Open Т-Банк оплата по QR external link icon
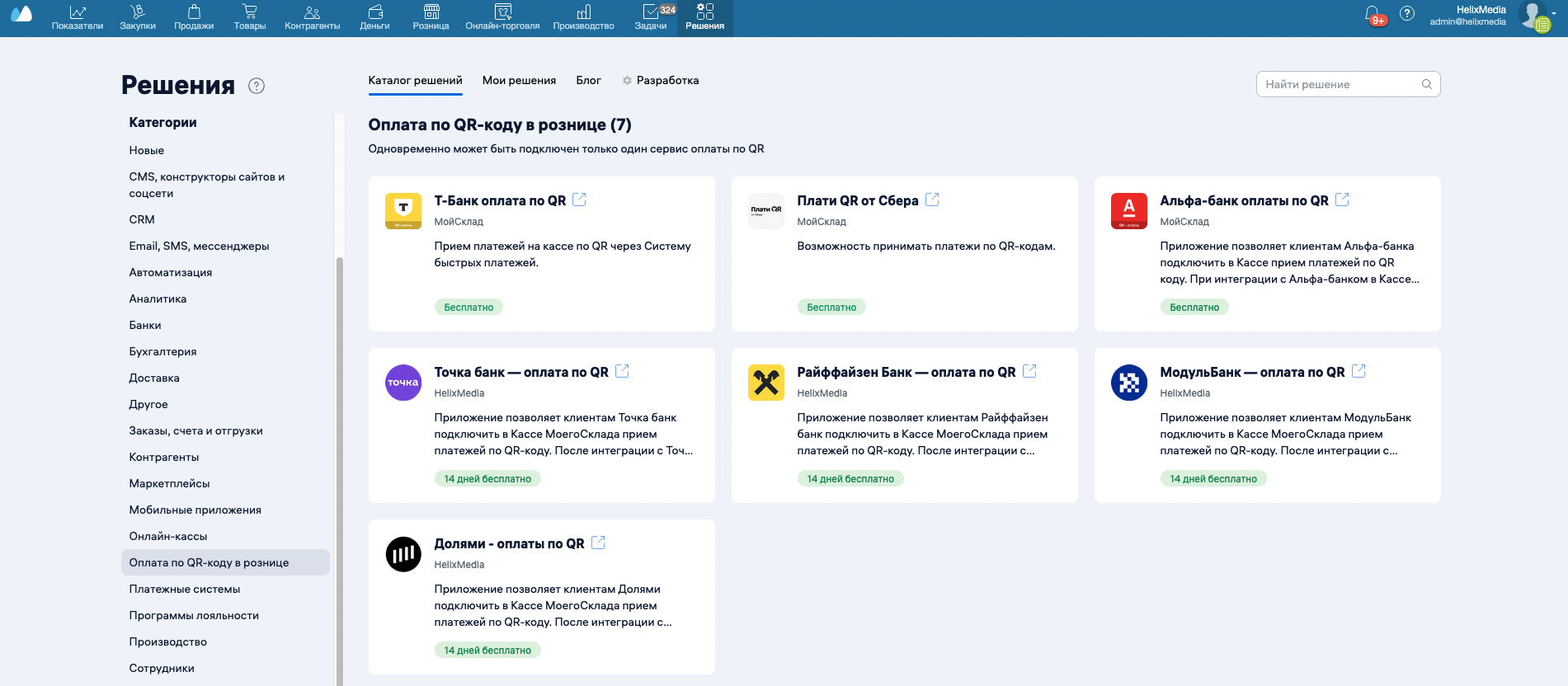 579,200
